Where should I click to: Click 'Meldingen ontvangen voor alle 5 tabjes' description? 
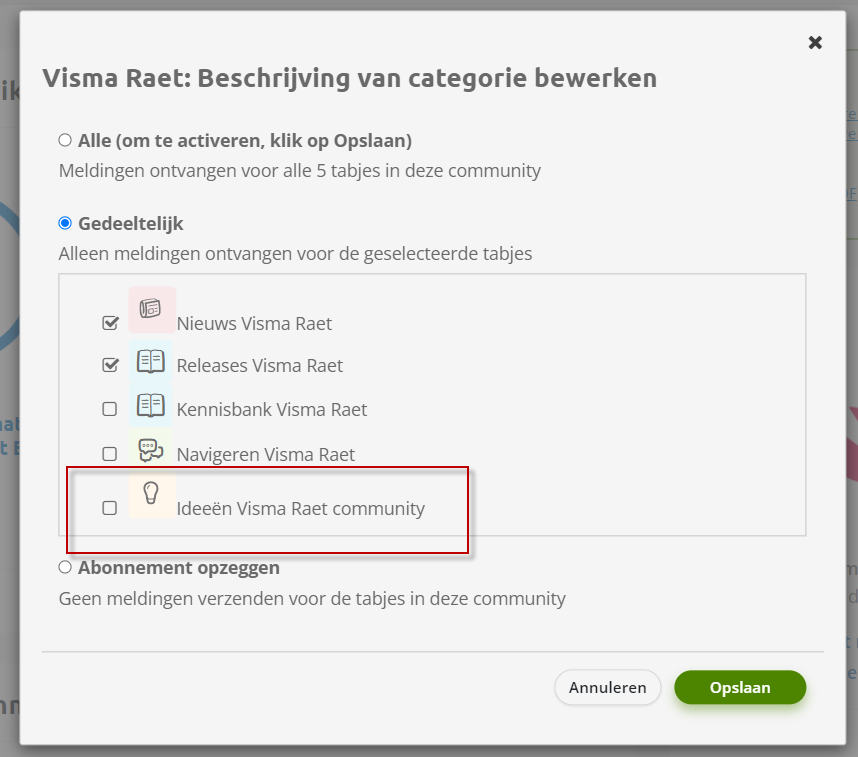click(x=300, y=171)
